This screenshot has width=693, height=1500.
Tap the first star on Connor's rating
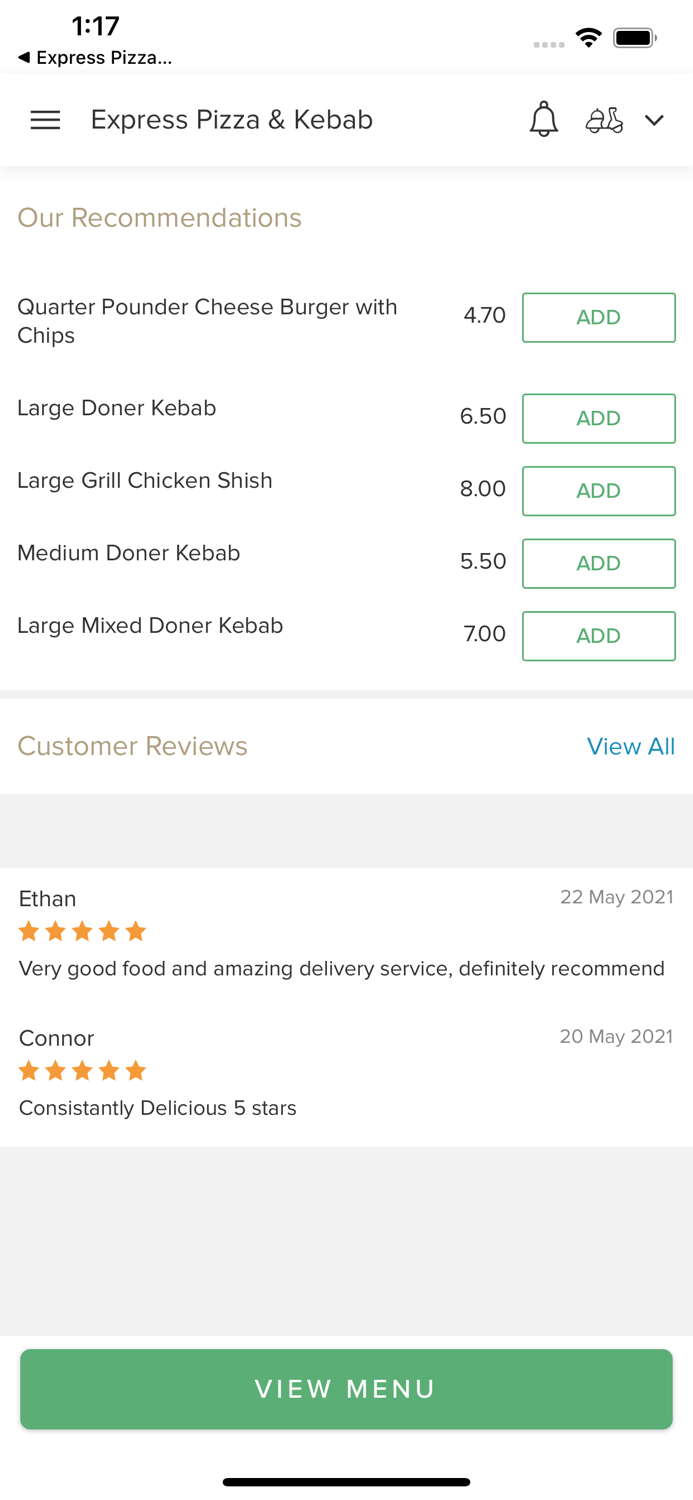pos(28,1070)
